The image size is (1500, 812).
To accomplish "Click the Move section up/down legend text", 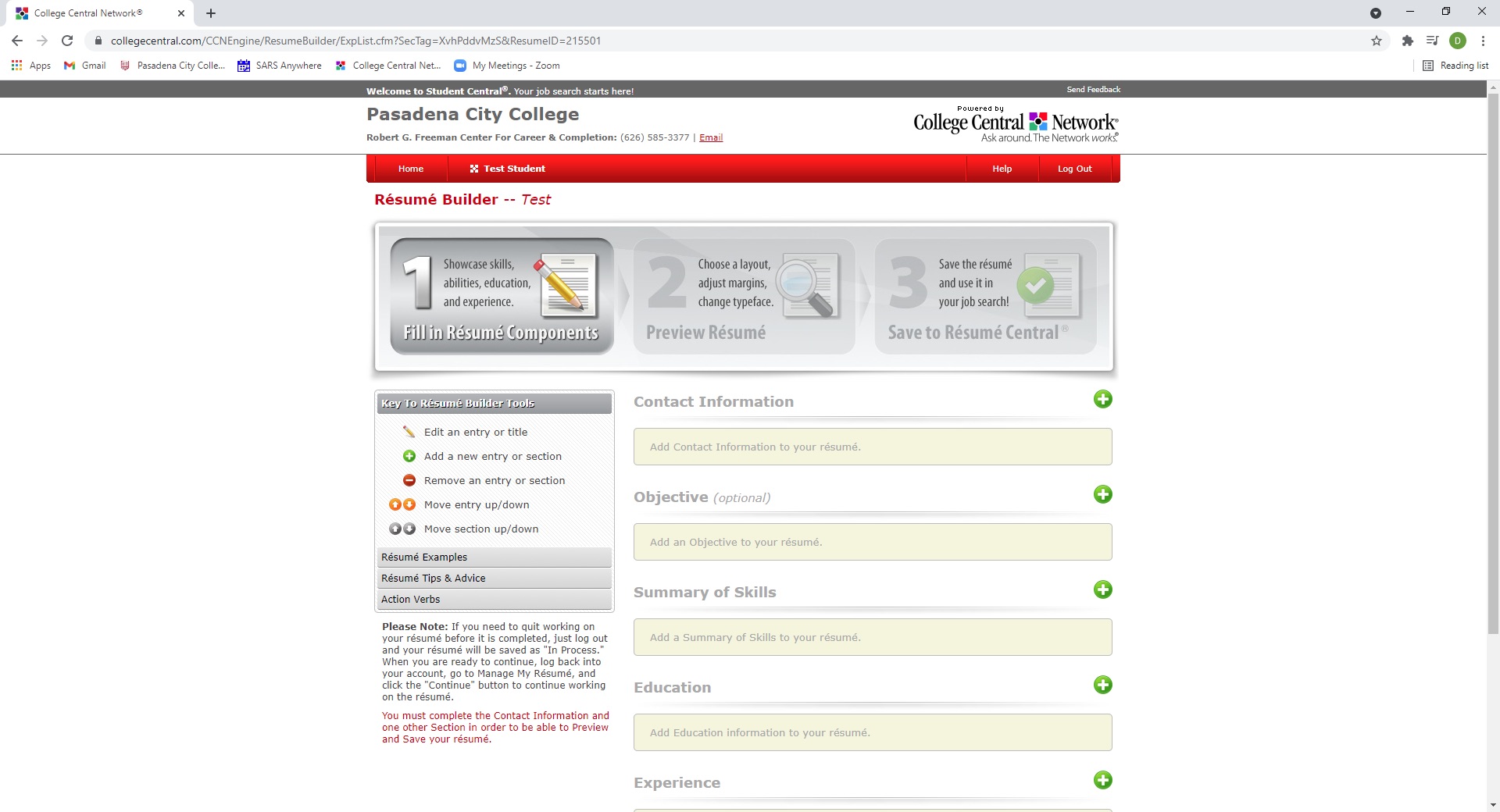I will tap(481, 529).
